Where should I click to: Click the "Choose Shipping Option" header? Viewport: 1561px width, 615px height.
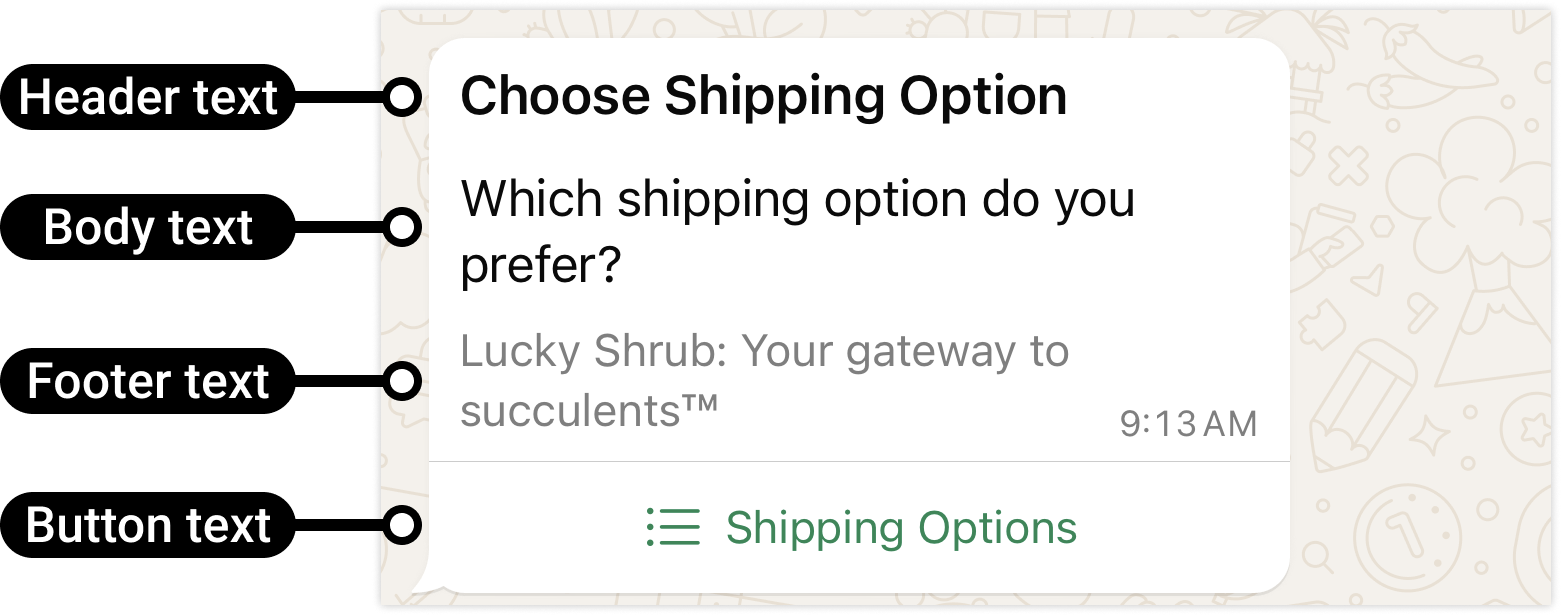(763, 97)
